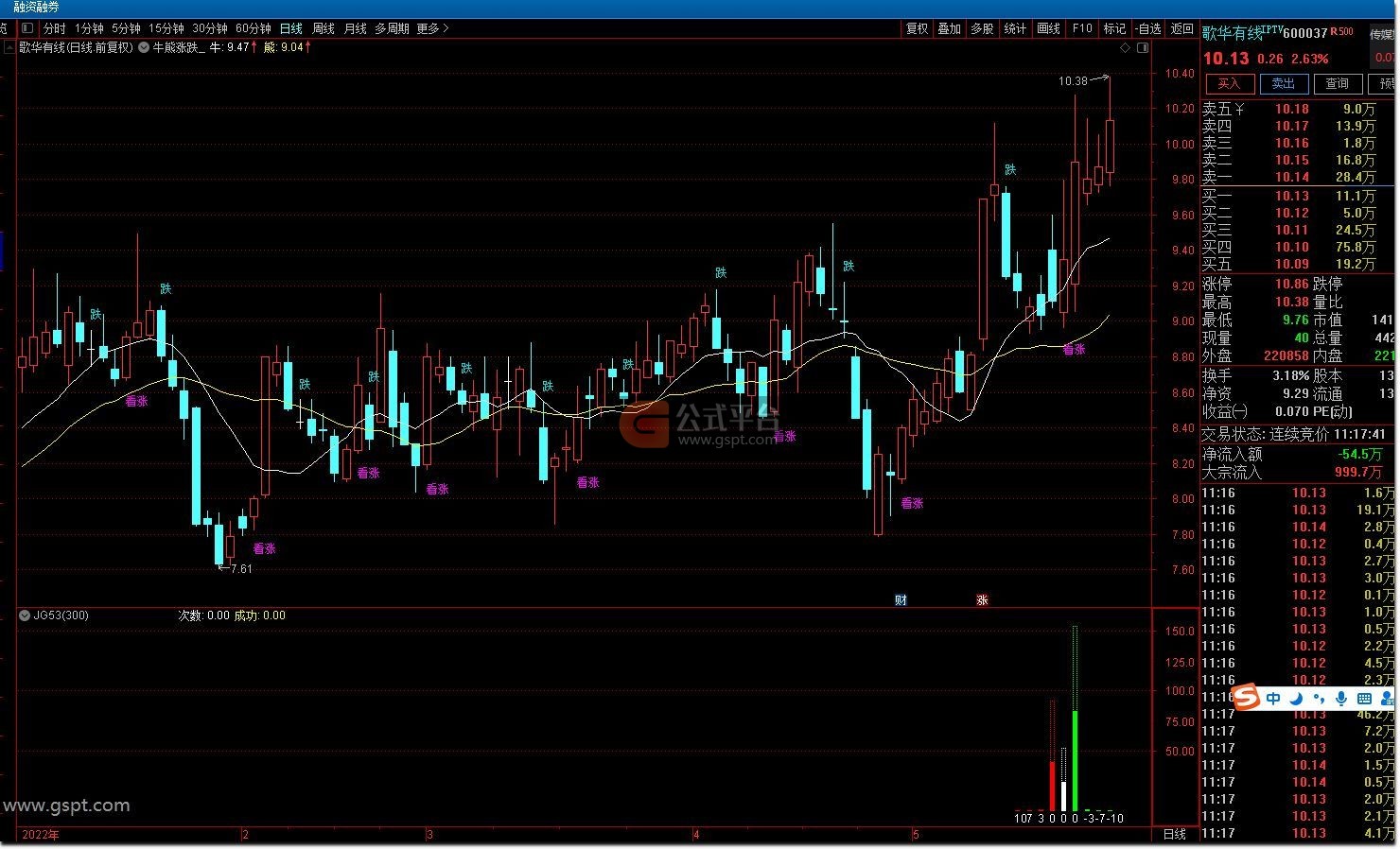Viewport: 1400px width, 849px height.
Task: Switch to the 月线 monthly chart
Action: coord(356,28)
